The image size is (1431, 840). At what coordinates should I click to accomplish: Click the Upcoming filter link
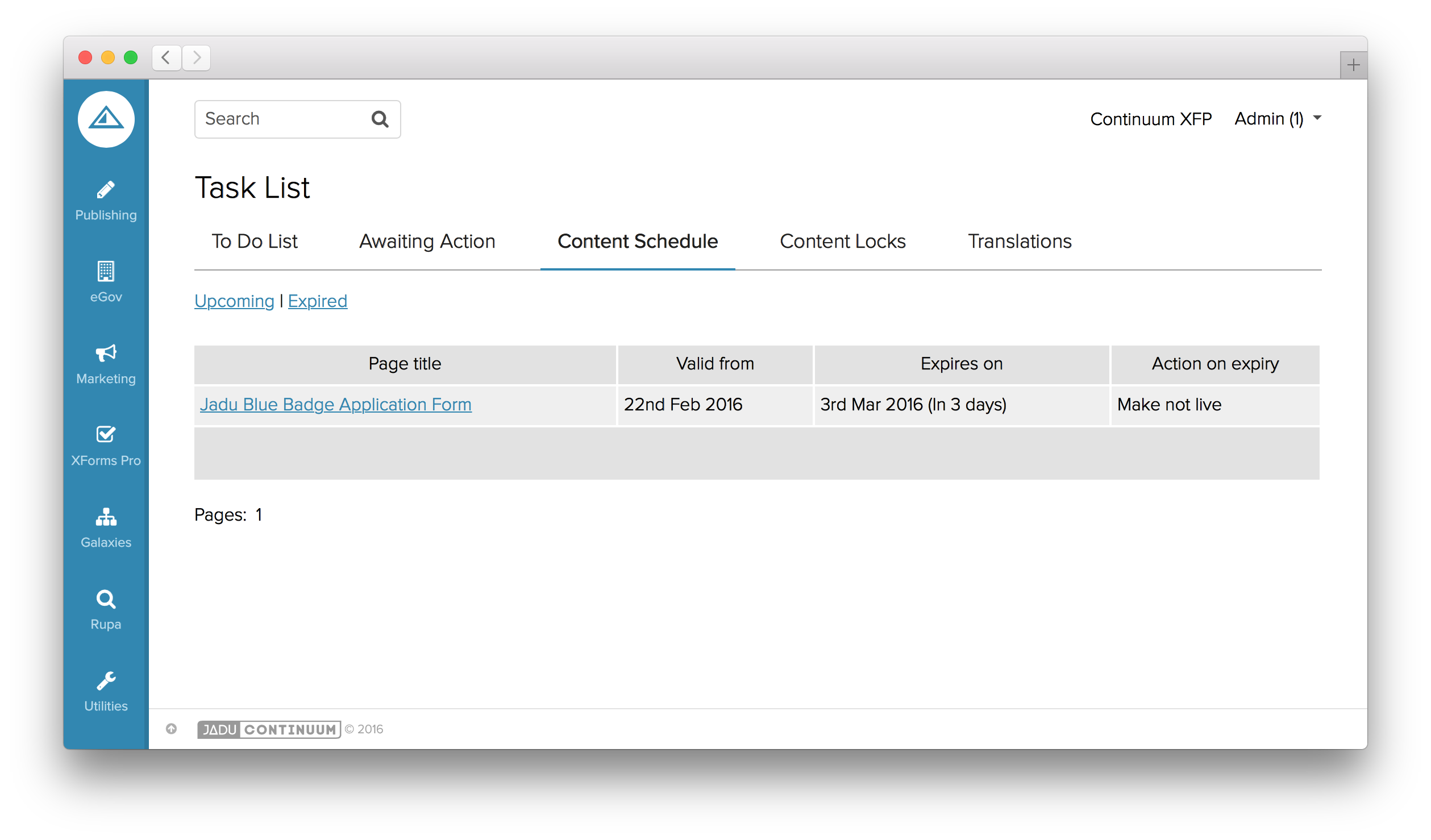234,301
